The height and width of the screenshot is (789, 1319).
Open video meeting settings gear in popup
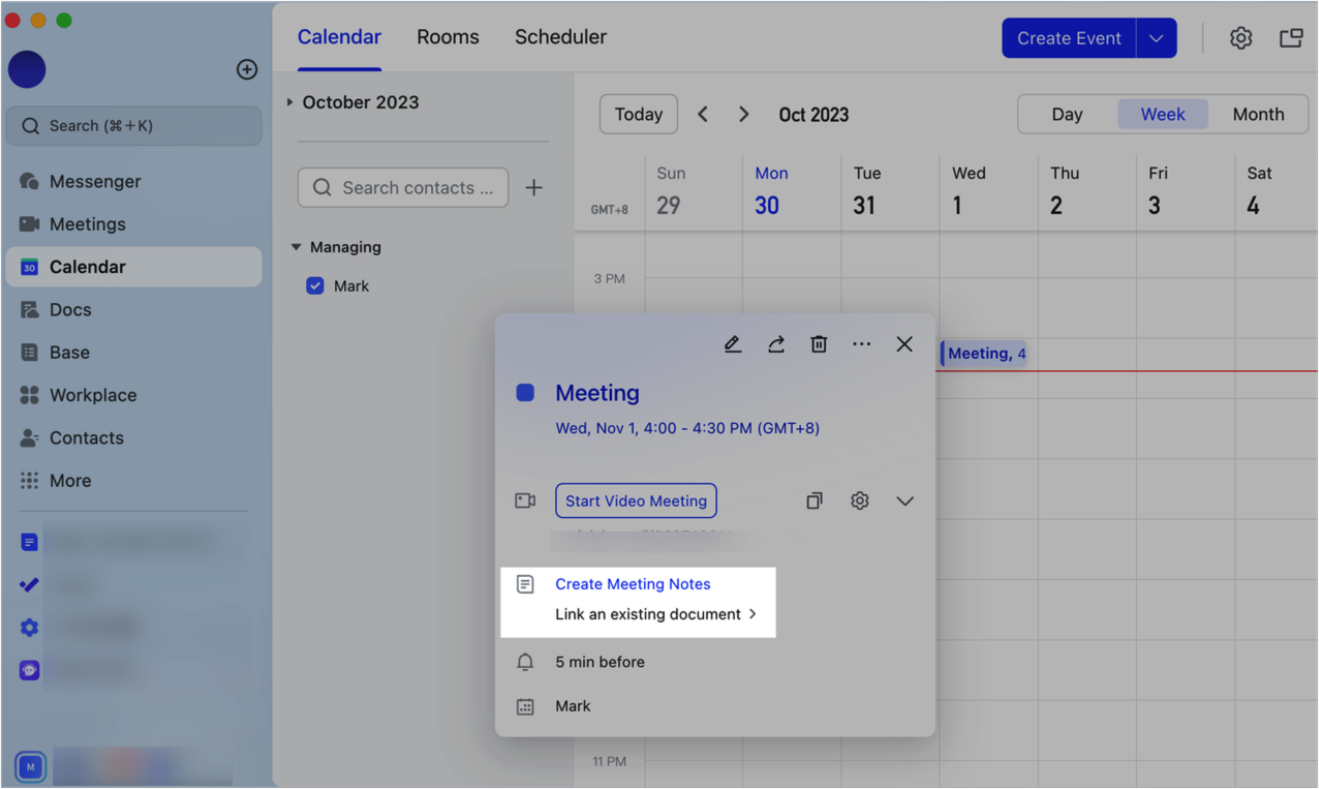point(859,500)
